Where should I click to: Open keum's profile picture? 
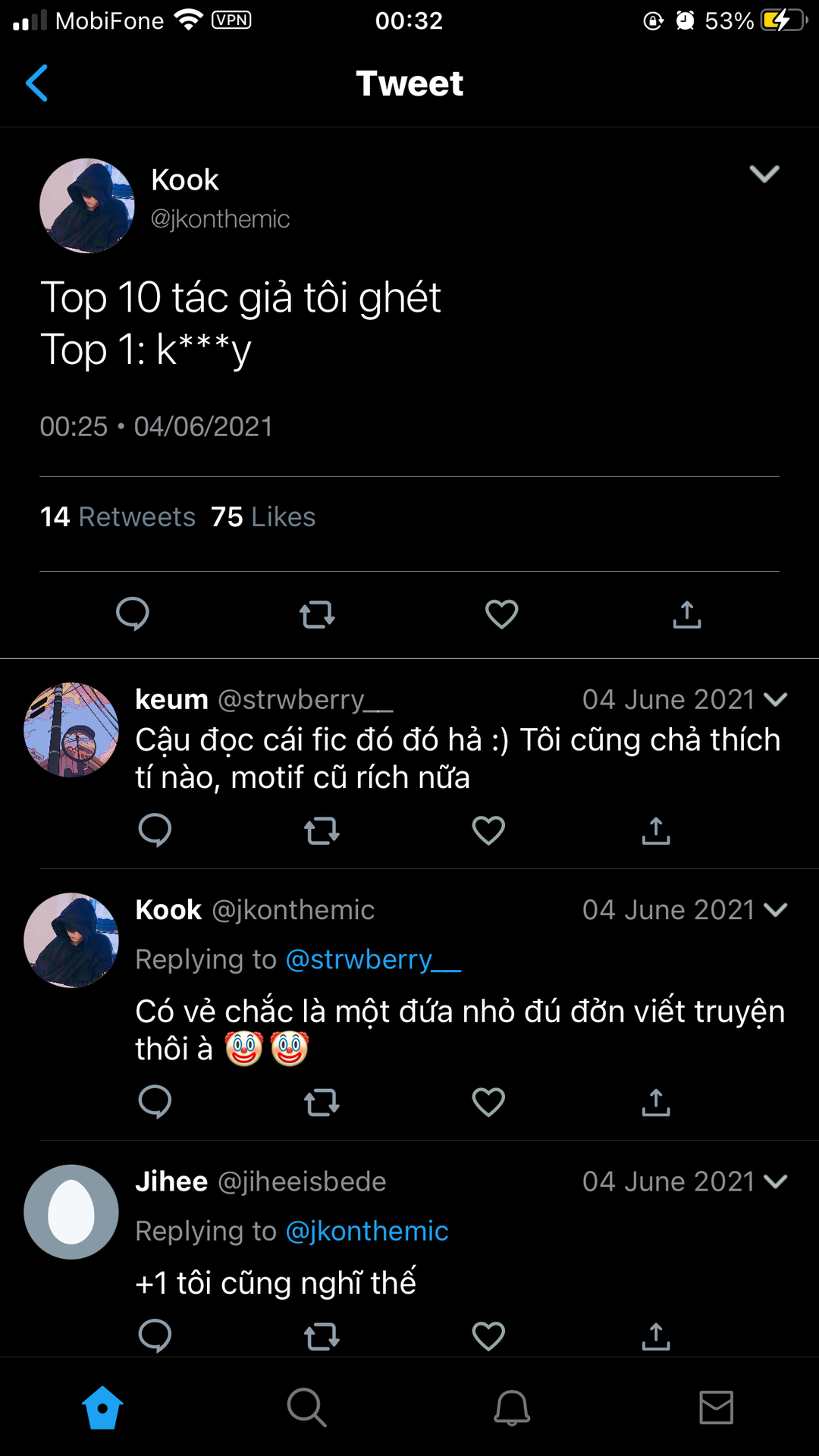71,730
